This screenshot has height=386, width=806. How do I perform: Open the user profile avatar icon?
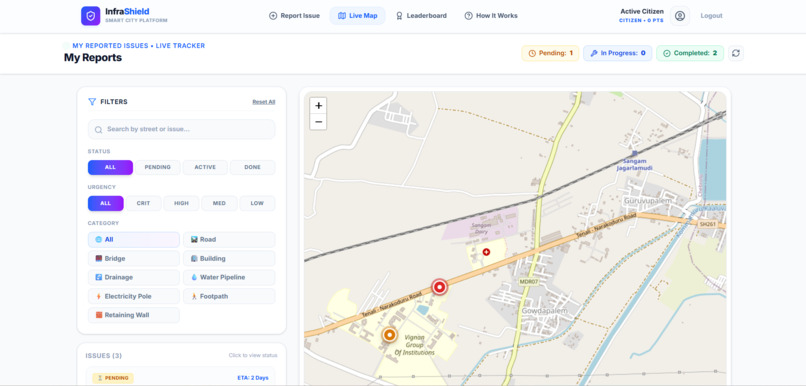pos(680,16)
